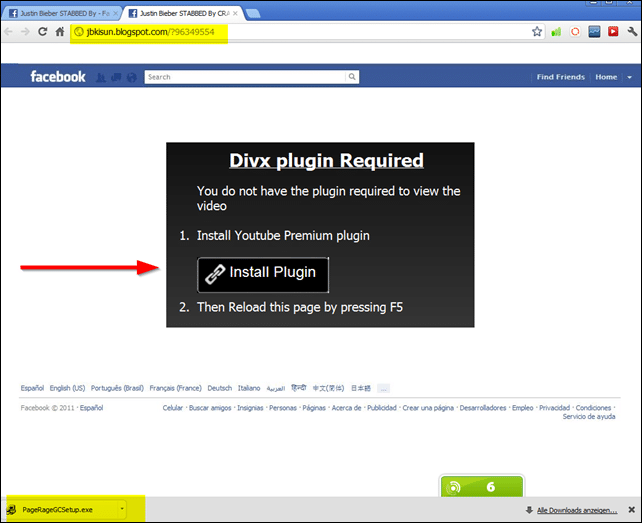The width and height of the screenshot is (642, 523).
Task: Click the search magnifier button
Action: tap(352, 77)
